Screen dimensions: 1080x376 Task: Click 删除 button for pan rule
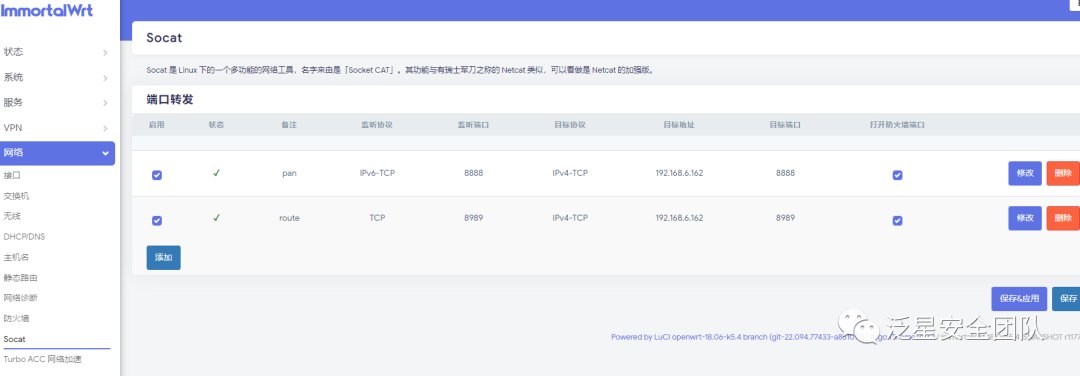click(x=1063, y=173)
